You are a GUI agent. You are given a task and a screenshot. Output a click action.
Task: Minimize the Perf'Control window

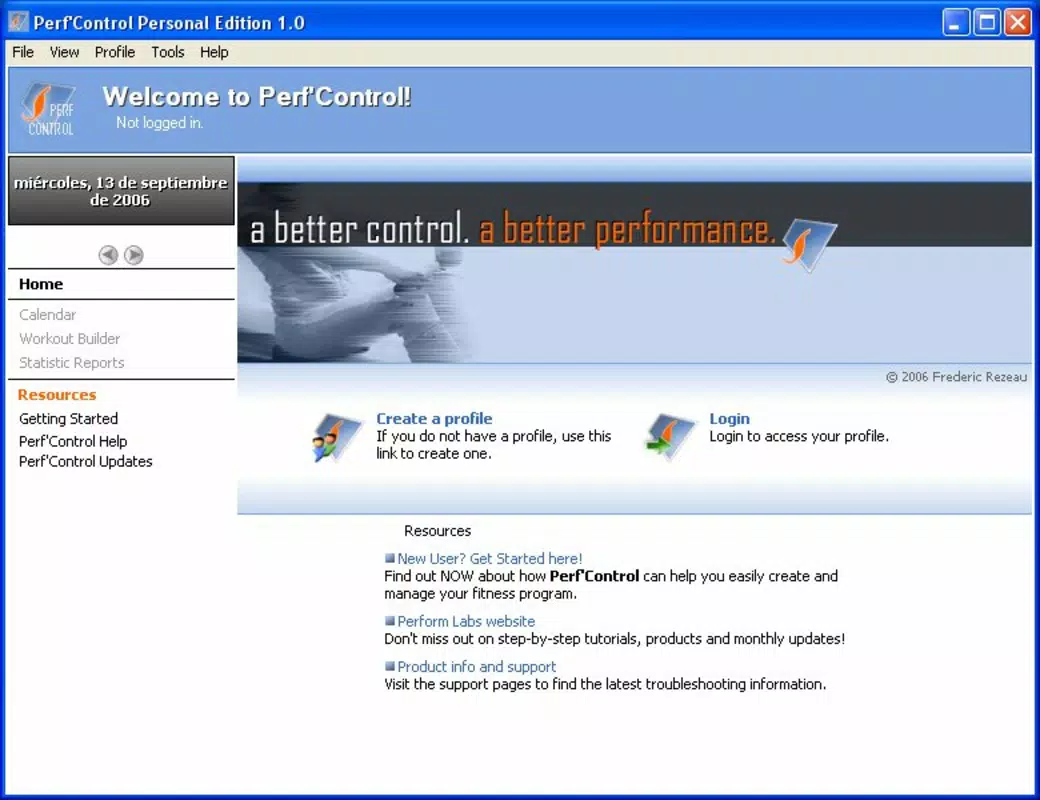tap(956, 23)
